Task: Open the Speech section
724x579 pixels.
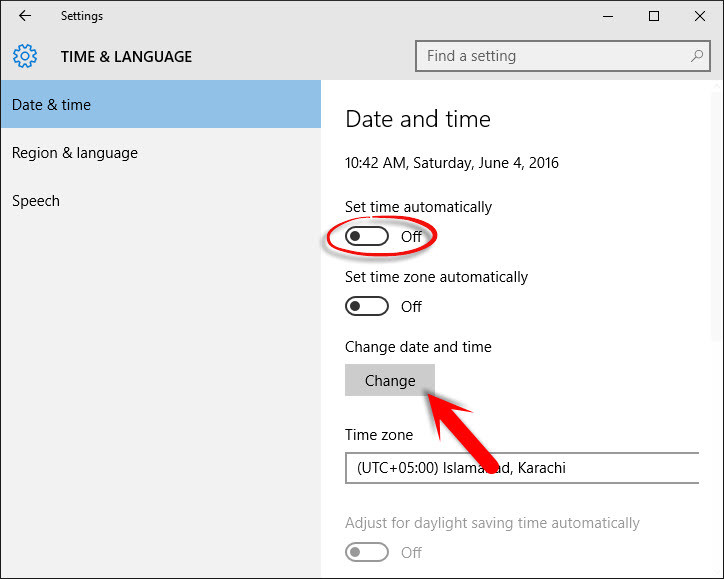Action: [x=161, y=201]
